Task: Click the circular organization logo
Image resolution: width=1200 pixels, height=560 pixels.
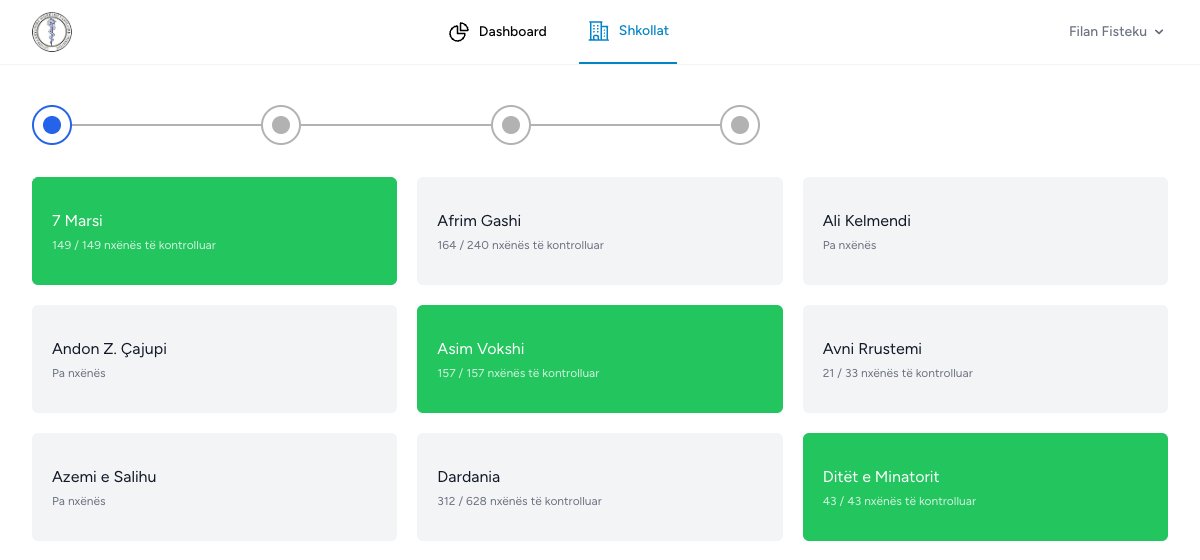Action: click(52, 32)
